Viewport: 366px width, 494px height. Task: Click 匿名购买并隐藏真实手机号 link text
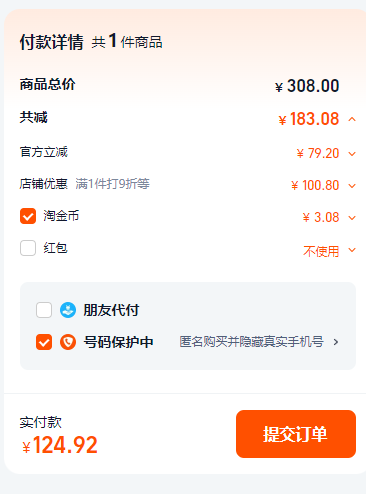pos(251,342)
